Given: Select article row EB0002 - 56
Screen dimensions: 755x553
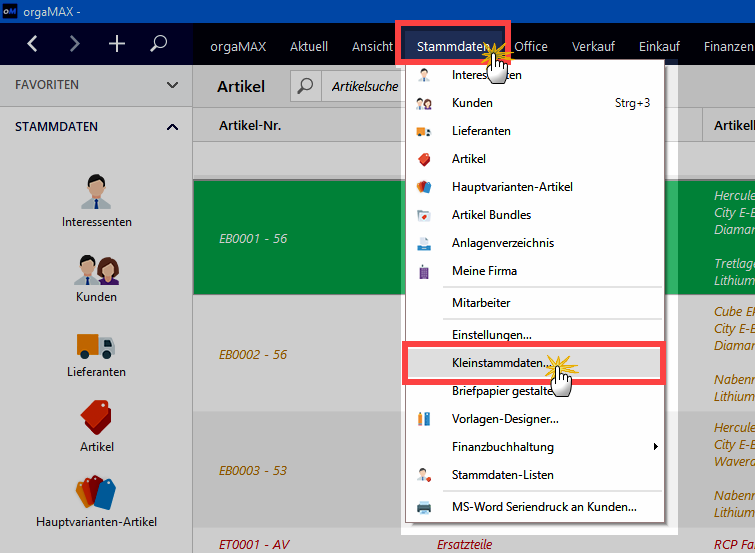Looking at the screenshot, I should (253, 355).
